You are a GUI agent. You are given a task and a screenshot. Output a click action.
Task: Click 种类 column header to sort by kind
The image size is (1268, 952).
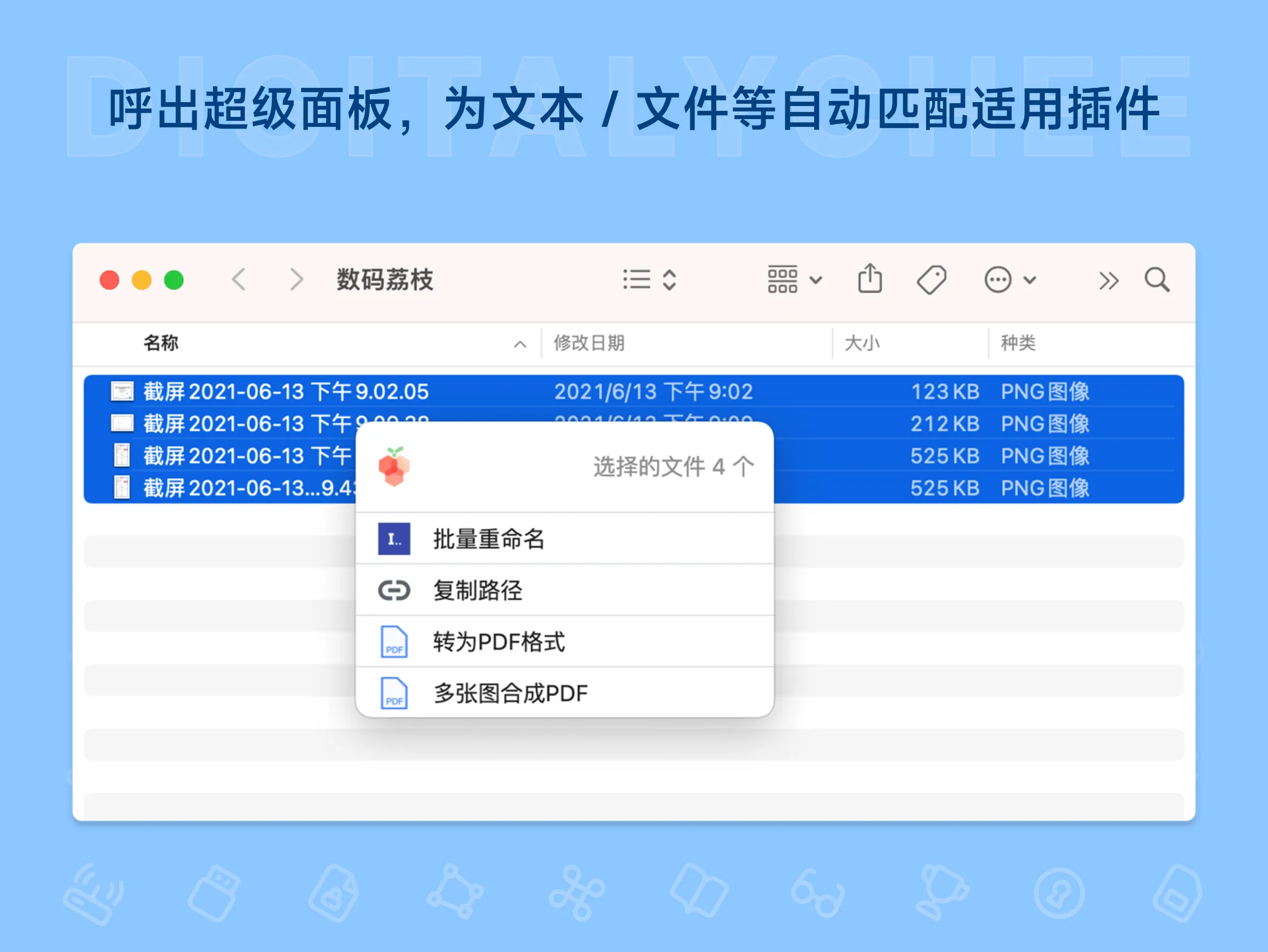pos(1019,343)
